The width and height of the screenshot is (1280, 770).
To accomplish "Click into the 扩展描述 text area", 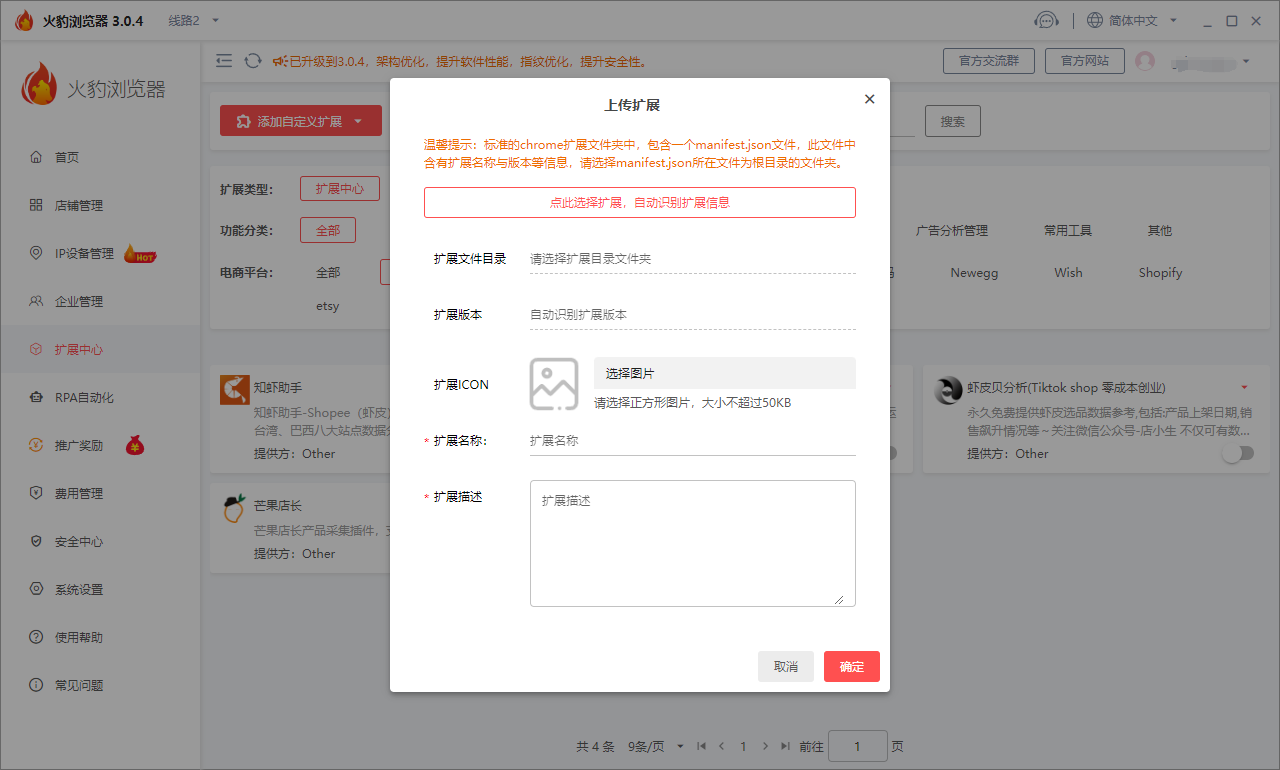I will (x=692, y=543).
